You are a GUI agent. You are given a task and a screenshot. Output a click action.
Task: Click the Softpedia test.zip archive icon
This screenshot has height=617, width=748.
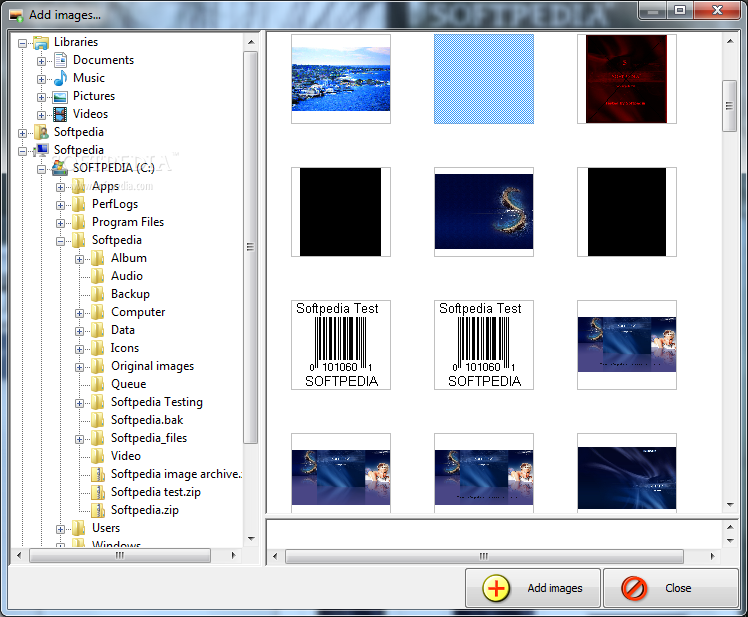tap(98, 492)
